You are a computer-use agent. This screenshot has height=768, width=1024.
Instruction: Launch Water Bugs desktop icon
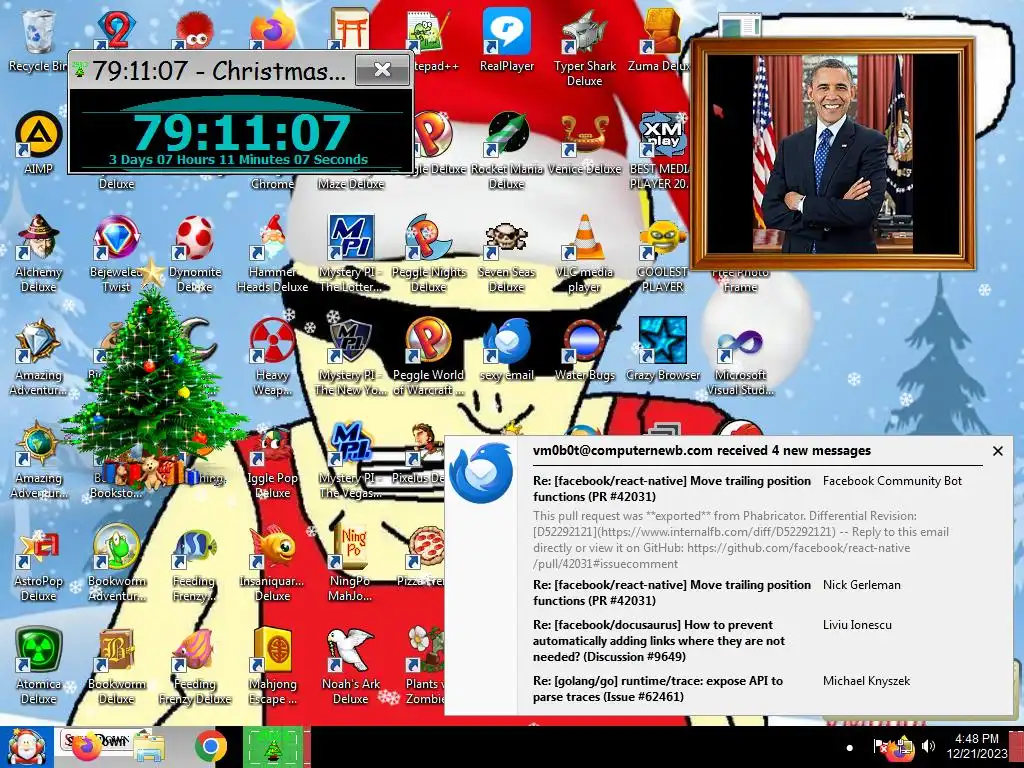[584, 350]
